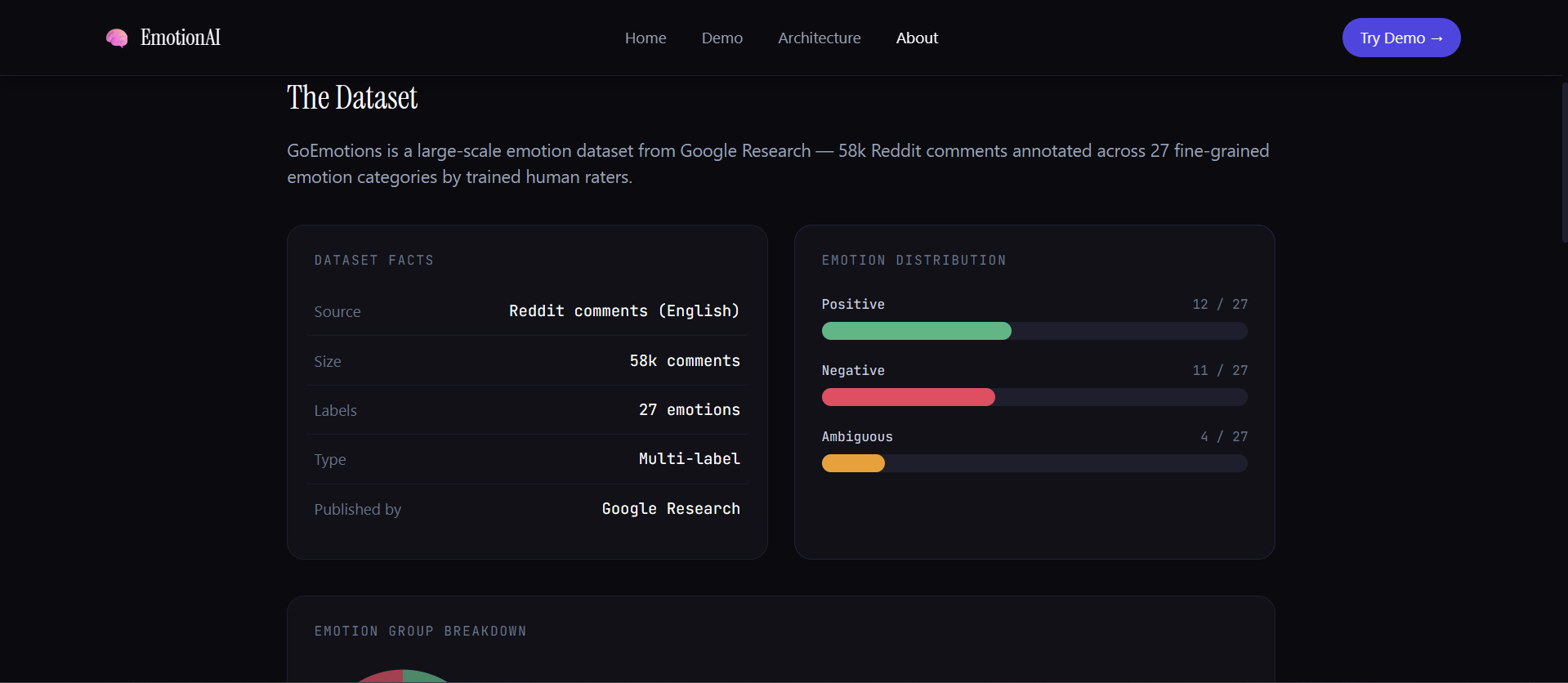Select 'The Dataset' heading
Screen dimensions: 1568x683
click(352, 98)
